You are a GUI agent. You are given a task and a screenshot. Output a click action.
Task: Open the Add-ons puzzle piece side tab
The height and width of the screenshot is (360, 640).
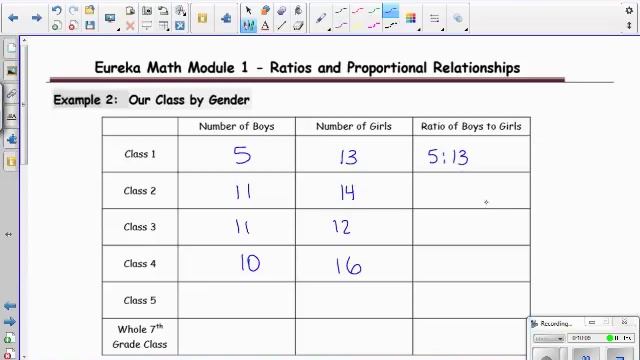pyautogui.click(x=11, y=139)
